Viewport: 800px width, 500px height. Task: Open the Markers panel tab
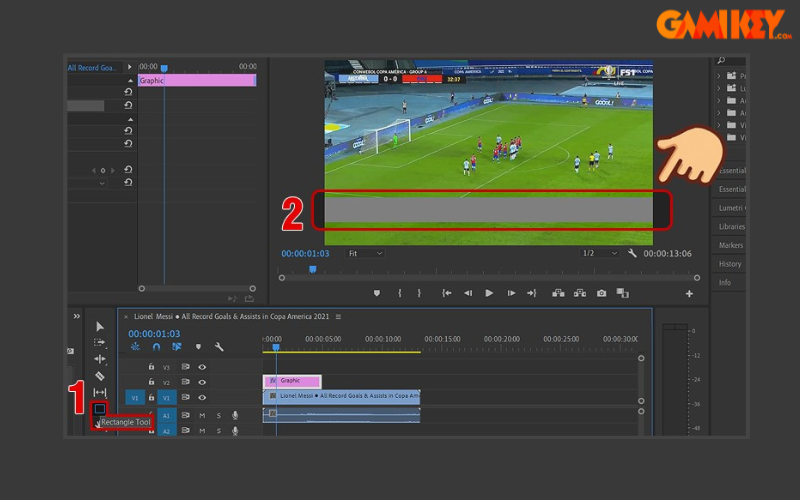pyautogui.click(x=731, y=245)
